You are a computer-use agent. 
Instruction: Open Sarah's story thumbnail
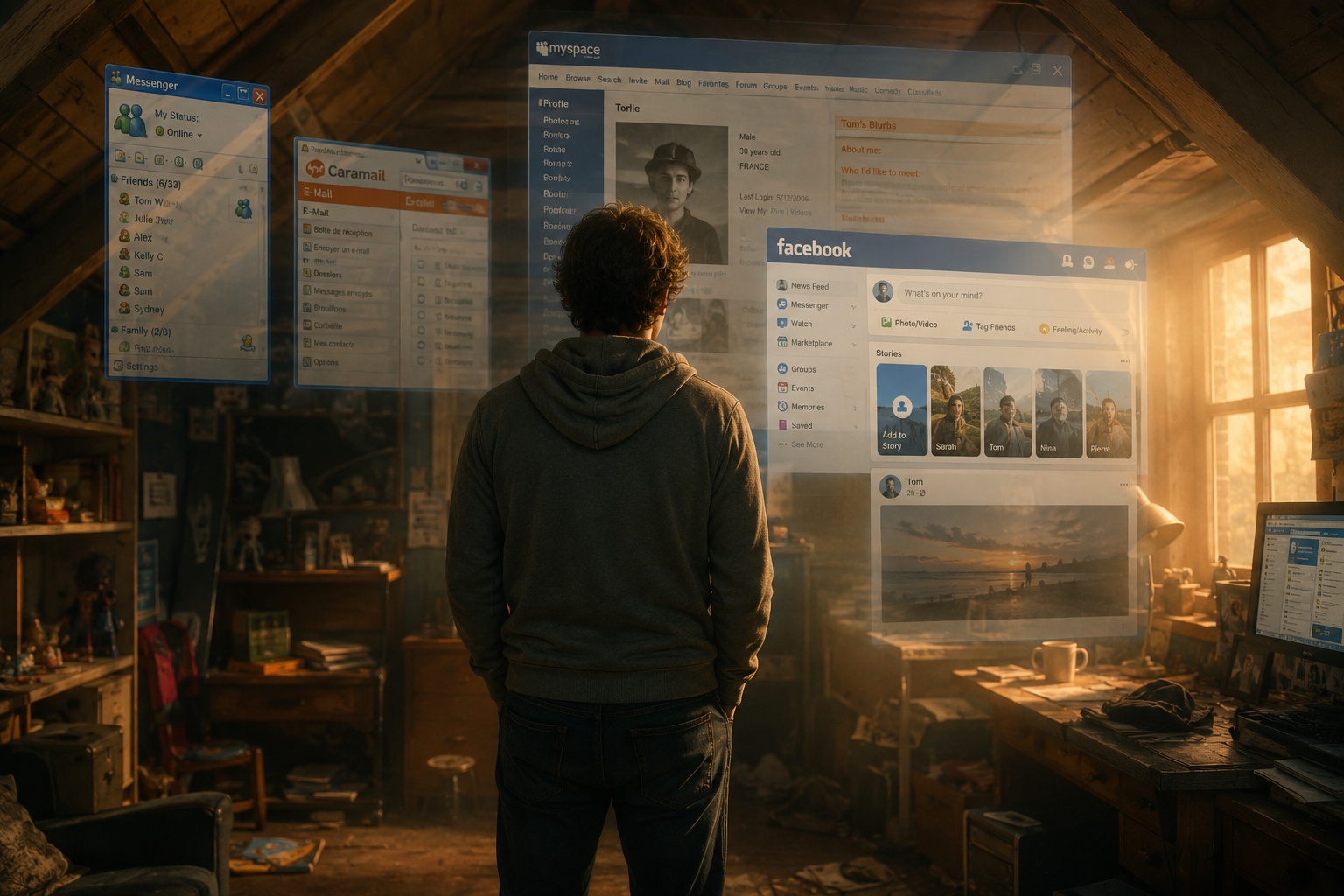[x=955, y=411]
